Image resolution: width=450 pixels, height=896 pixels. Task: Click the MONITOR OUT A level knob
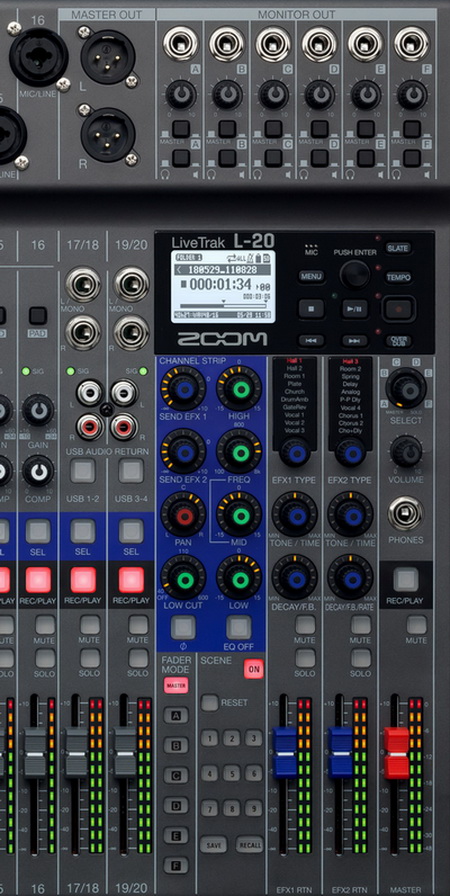coord(180,94)
